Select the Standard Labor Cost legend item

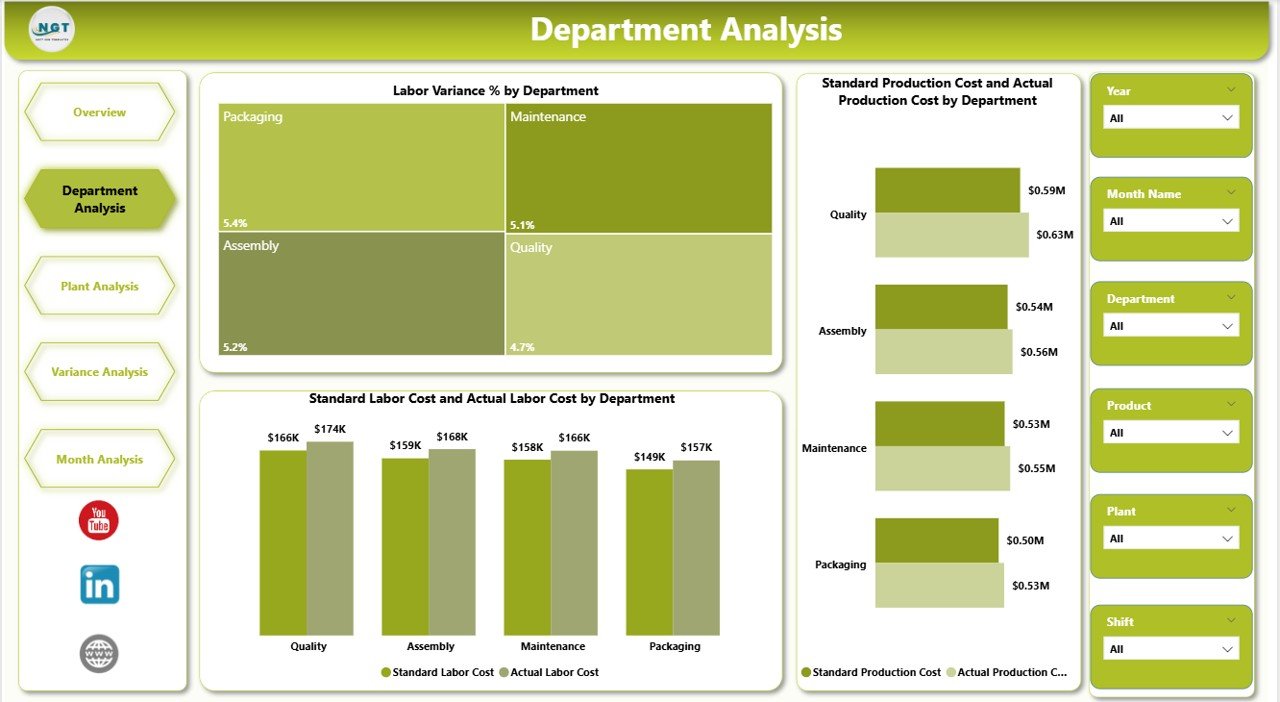pyautogui.click(x=440, y=672)
